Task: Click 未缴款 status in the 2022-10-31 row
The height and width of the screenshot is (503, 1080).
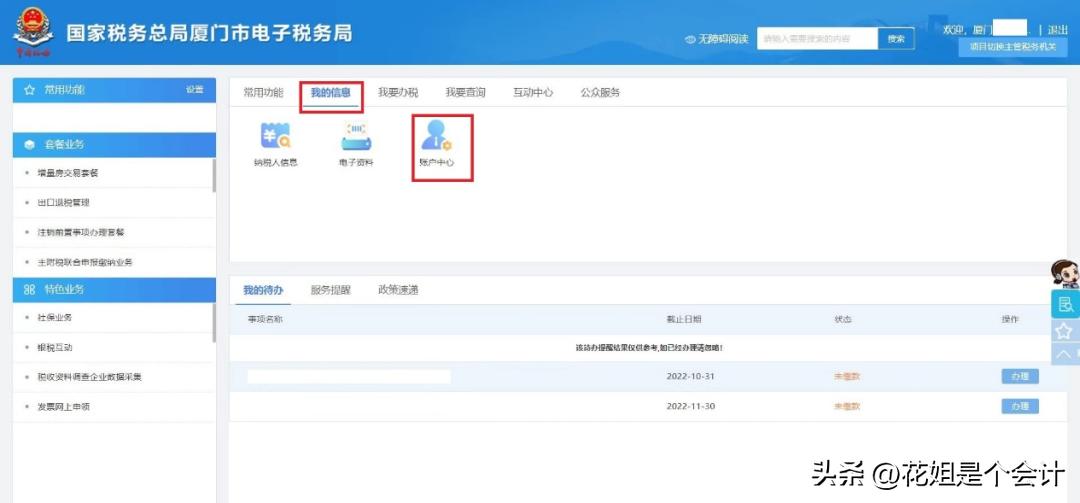Action: pos(847,377)
